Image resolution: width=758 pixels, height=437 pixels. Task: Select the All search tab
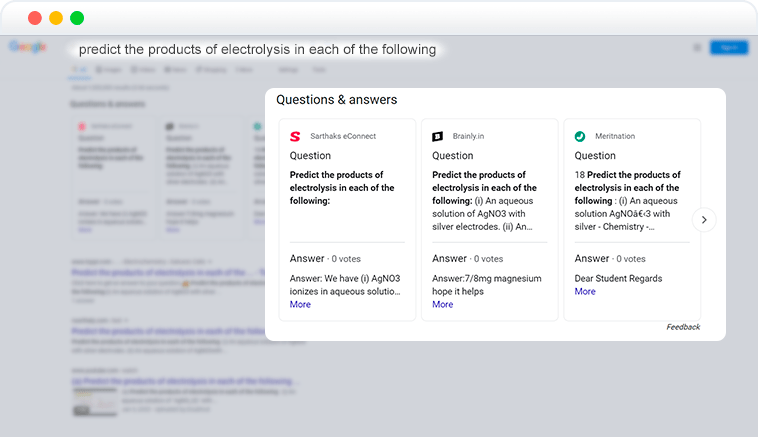(80, 70)
